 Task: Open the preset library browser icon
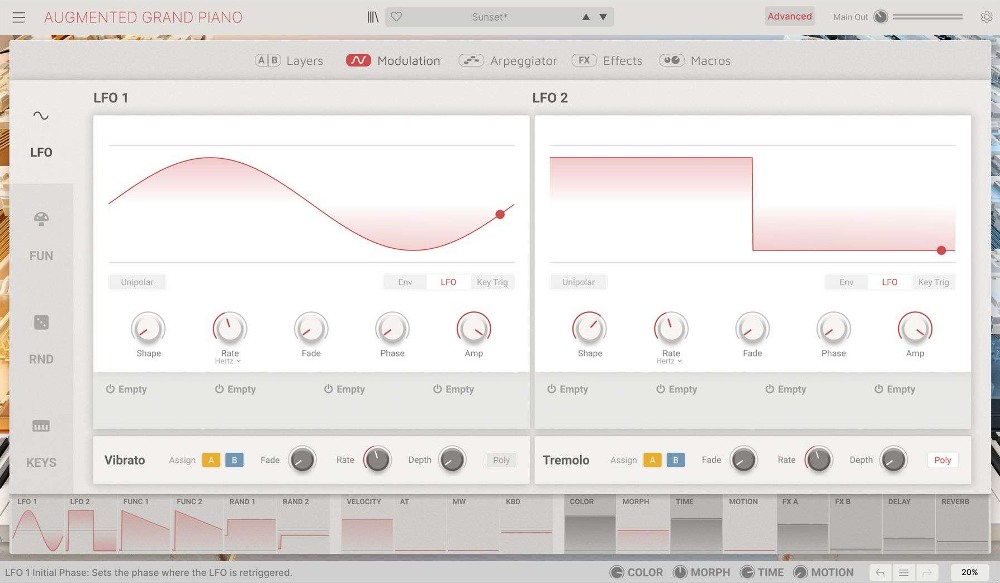point(374,16)
